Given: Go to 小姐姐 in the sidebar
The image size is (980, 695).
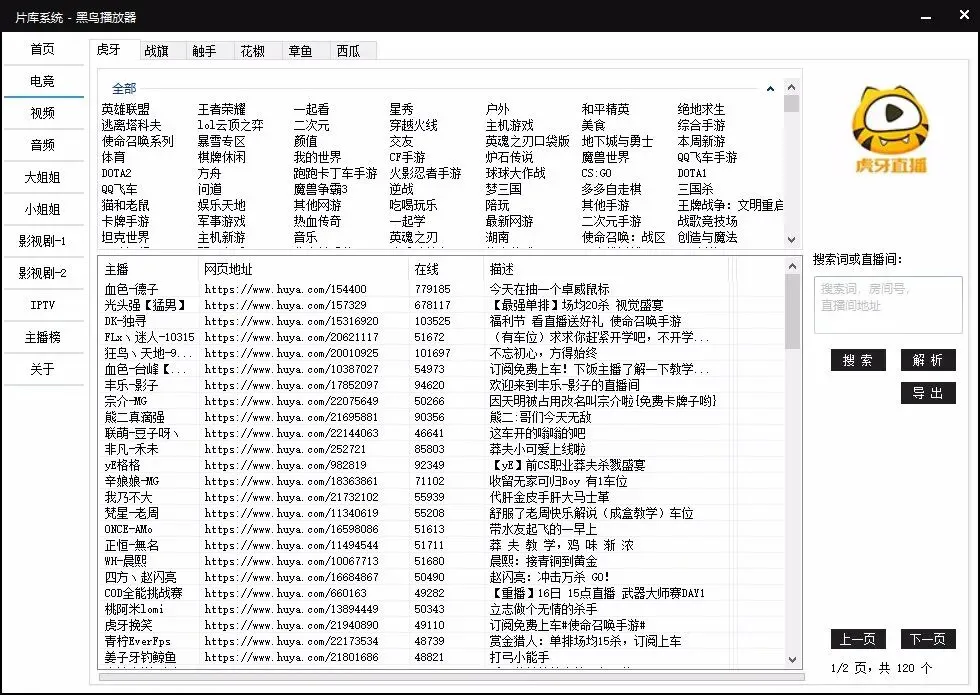Looking at the screenshot, I should [x=43, y=209].
